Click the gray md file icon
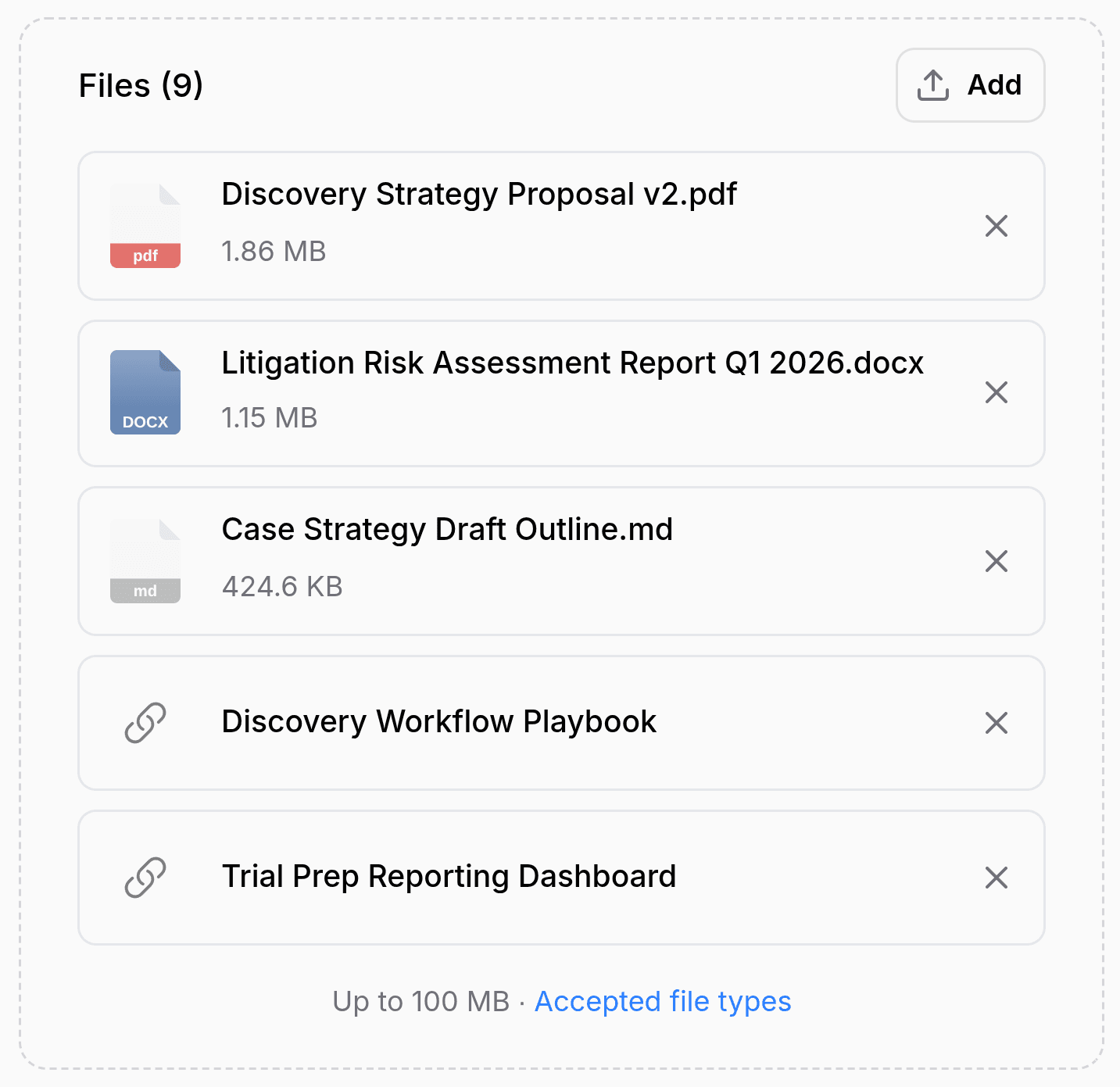This screenshot has height=1087, width=1120. [x=145, y=561]
